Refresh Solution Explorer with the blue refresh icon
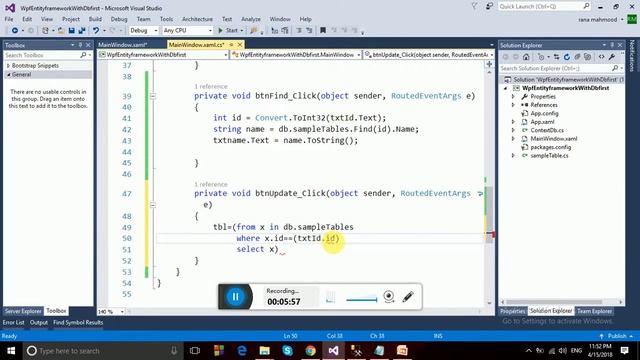 [567, 57]
